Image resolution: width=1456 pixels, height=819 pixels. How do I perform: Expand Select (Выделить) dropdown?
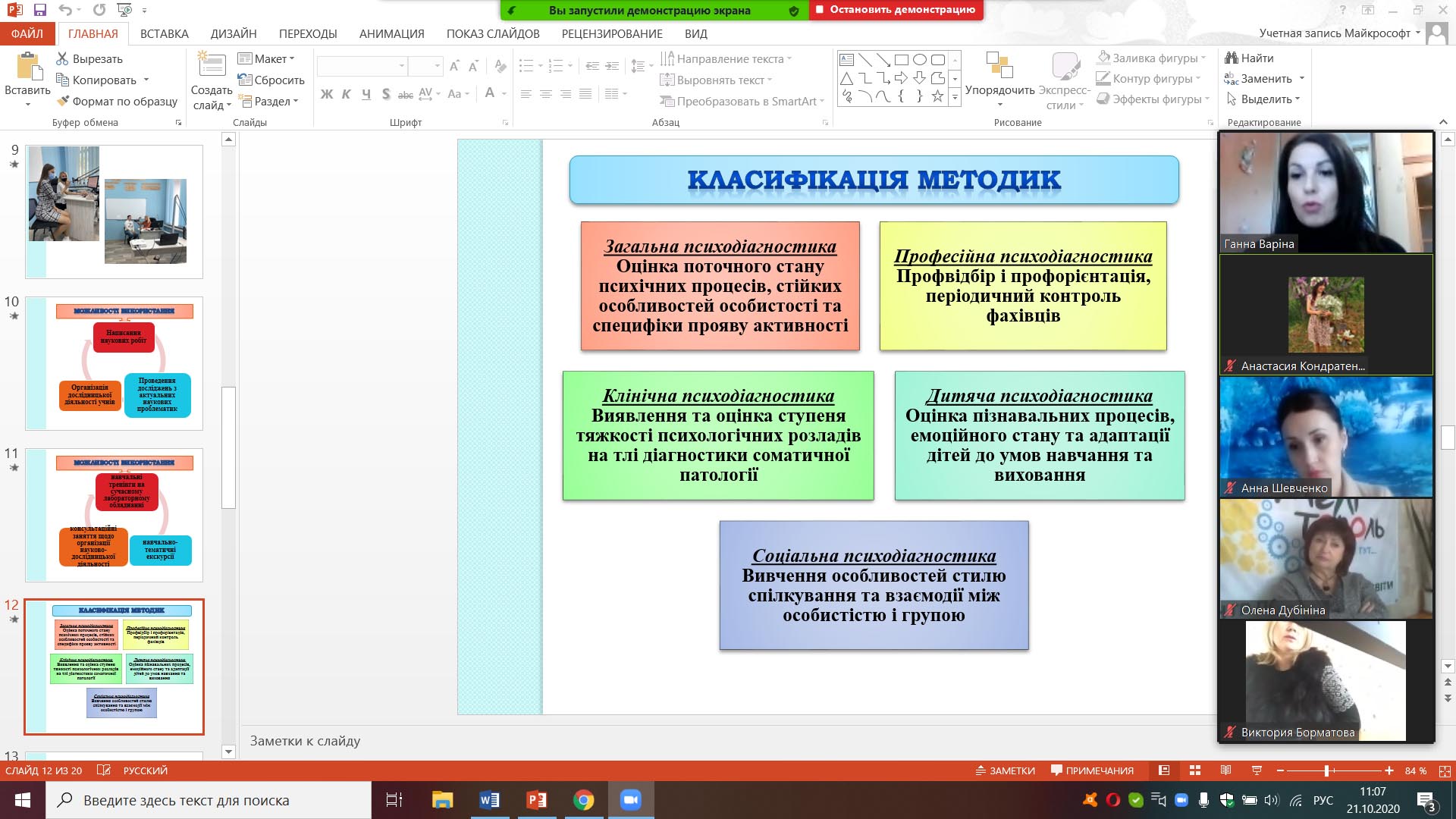coord(1266,99)
